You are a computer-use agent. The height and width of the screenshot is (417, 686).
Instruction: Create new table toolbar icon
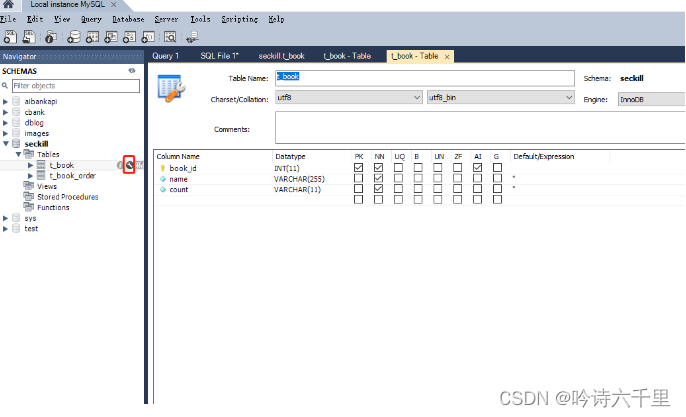click(92, 37)
